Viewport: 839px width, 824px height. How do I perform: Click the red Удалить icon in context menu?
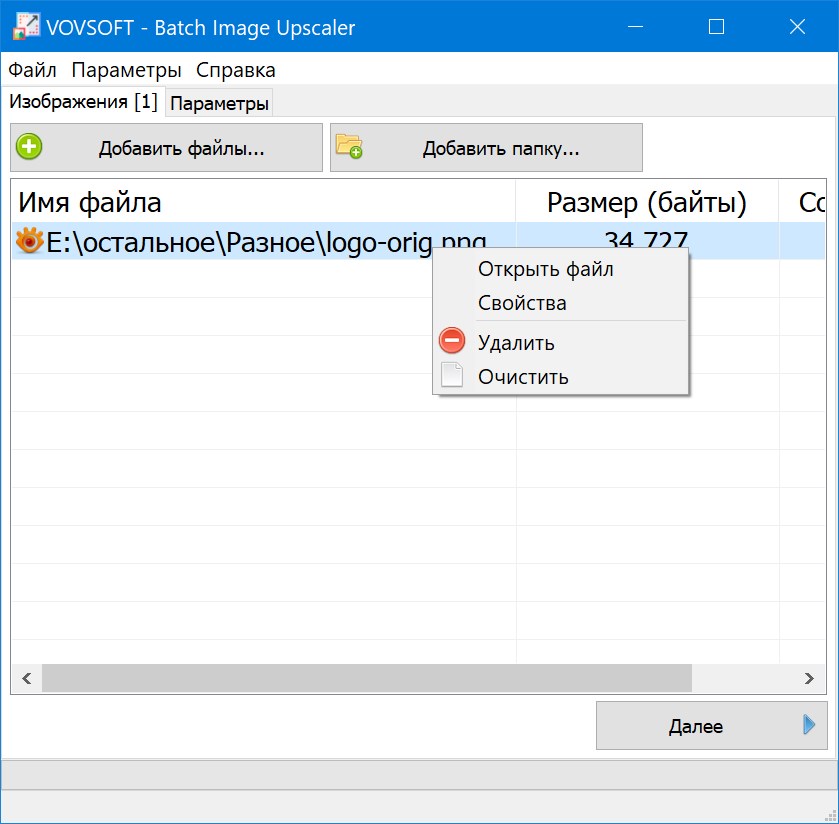452,342
